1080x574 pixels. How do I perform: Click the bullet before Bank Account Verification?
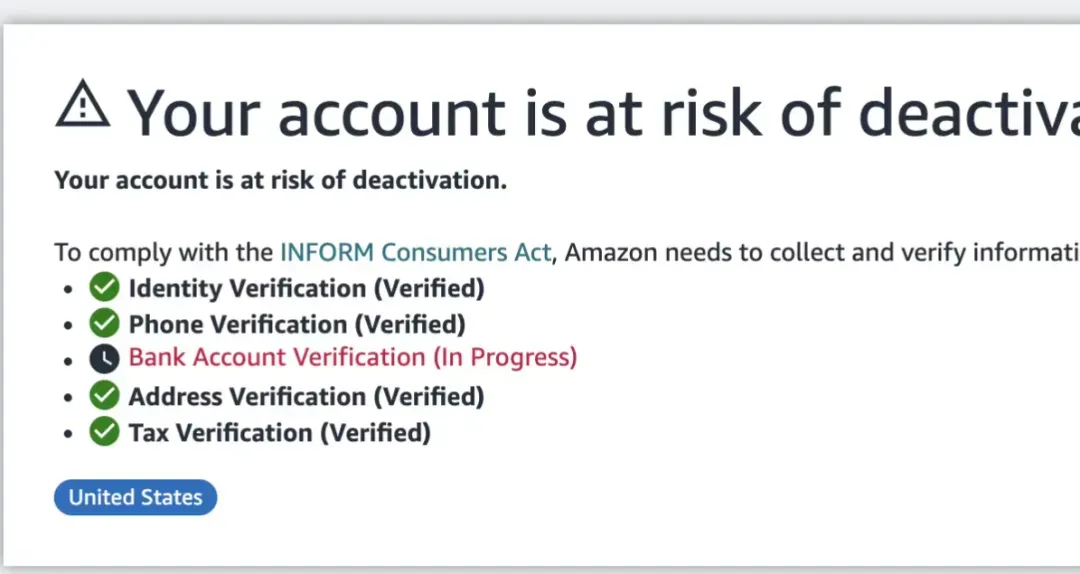68,361
